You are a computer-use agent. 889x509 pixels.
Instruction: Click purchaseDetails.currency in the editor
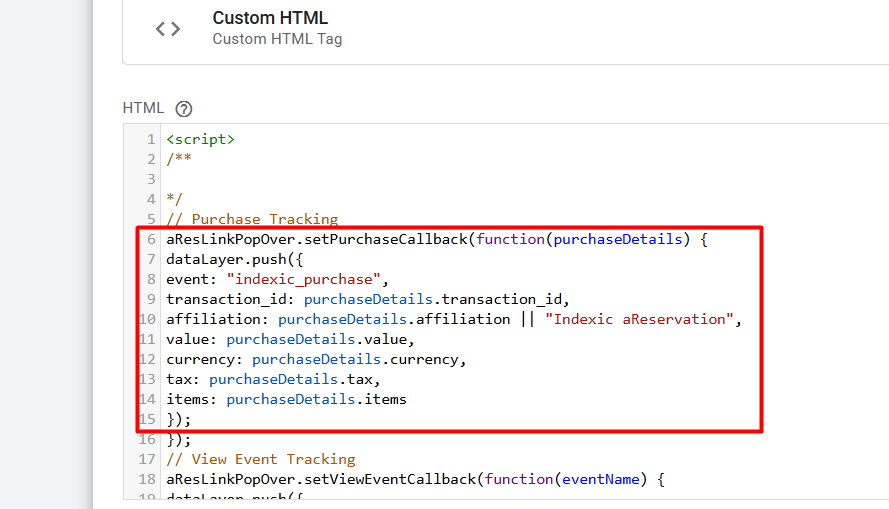357,359
